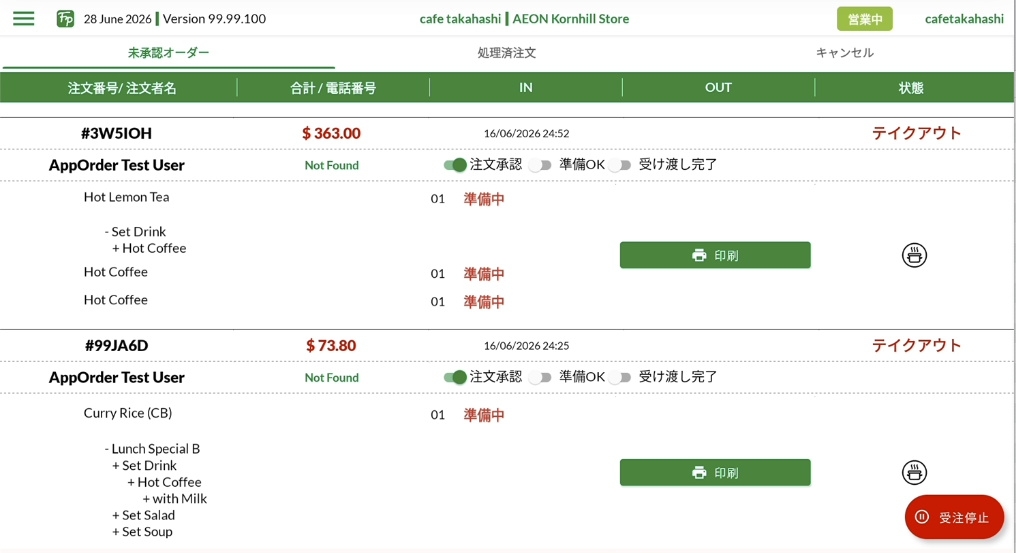The height and width of the screenshot is (553, 1016).
Task: Click the 営業中 status button
Action: (x=864, y=19)
